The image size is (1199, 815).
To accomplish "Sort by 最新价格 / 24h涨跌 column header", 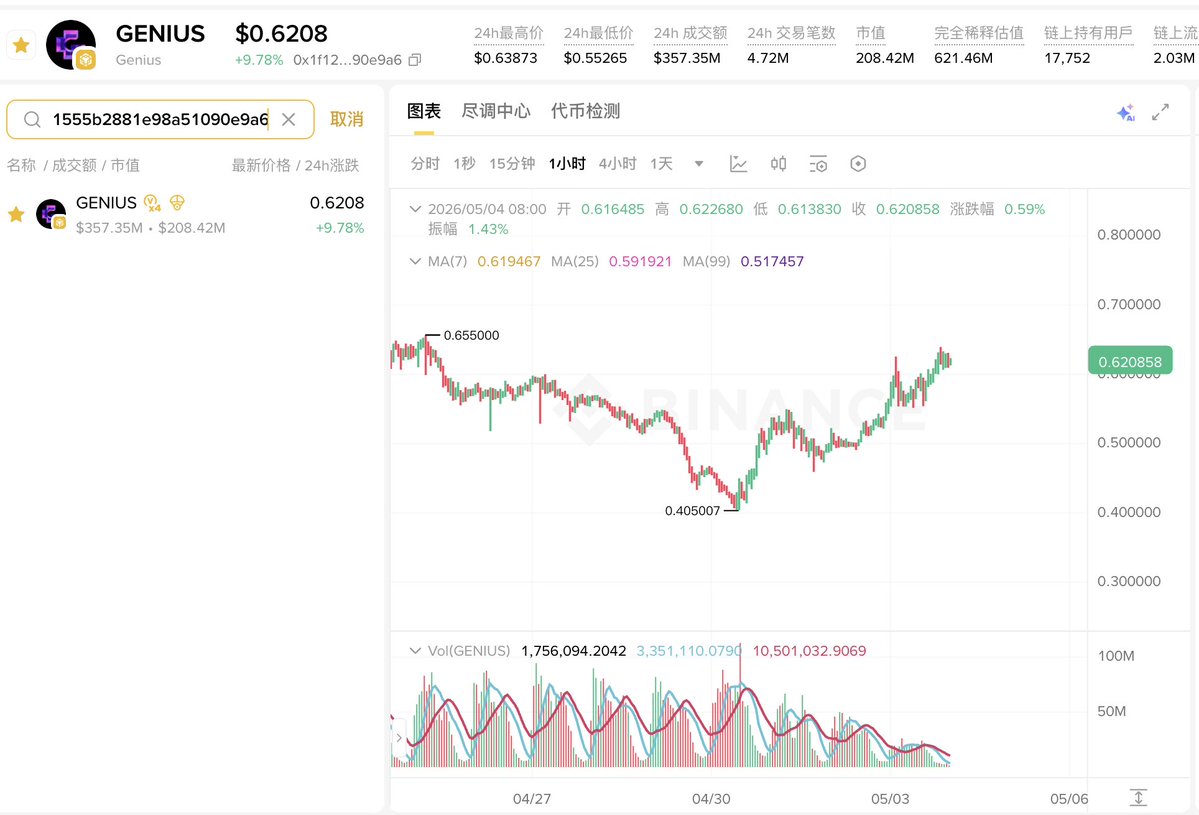I will pos(295,165).
